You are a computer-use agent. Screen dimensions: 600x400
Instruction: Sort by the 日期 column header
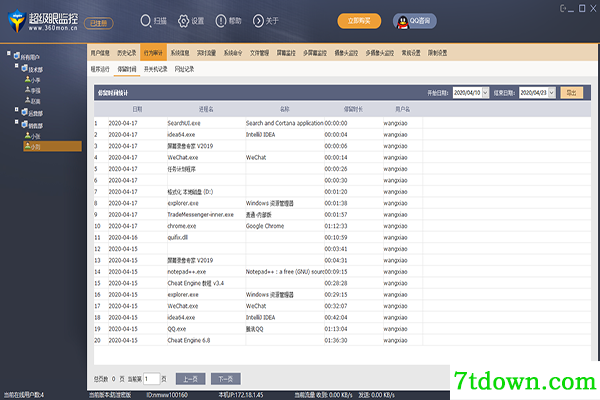click(x=137, y=109)
